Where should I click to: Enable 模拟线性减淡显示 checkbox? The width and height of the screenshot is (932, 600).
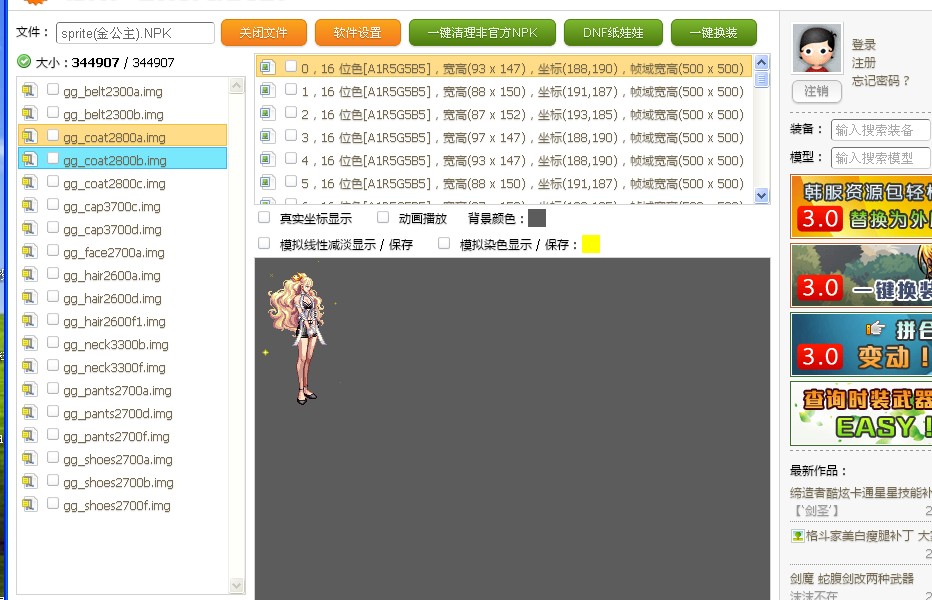tap(264, 243)
